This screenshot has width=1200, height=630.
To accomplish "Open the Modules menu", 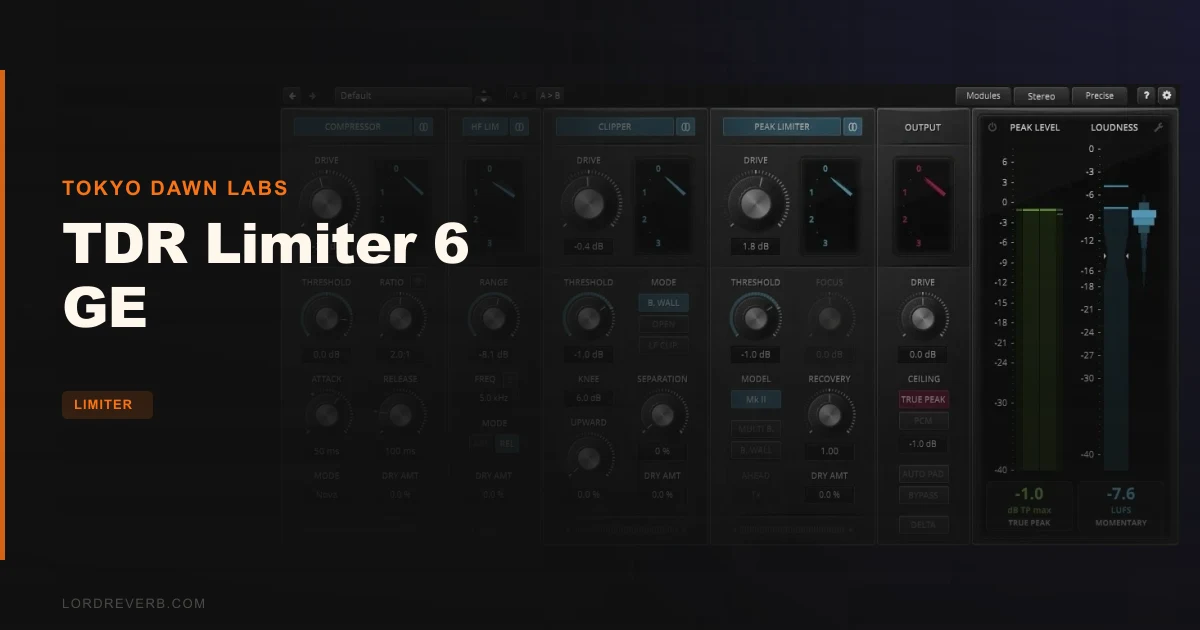I will tap(983, 96).
